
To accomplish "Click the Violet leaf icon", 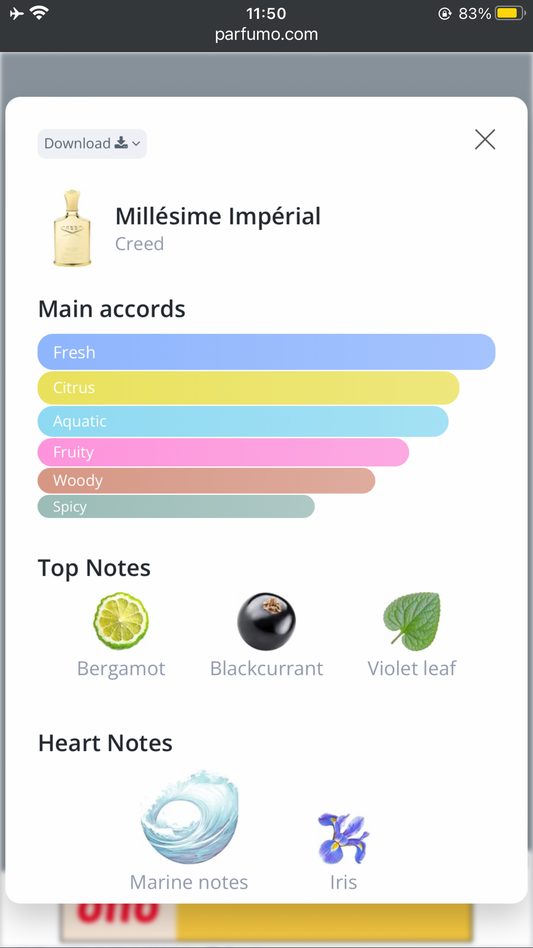I will pyautogui.click(x=412, y=622).
